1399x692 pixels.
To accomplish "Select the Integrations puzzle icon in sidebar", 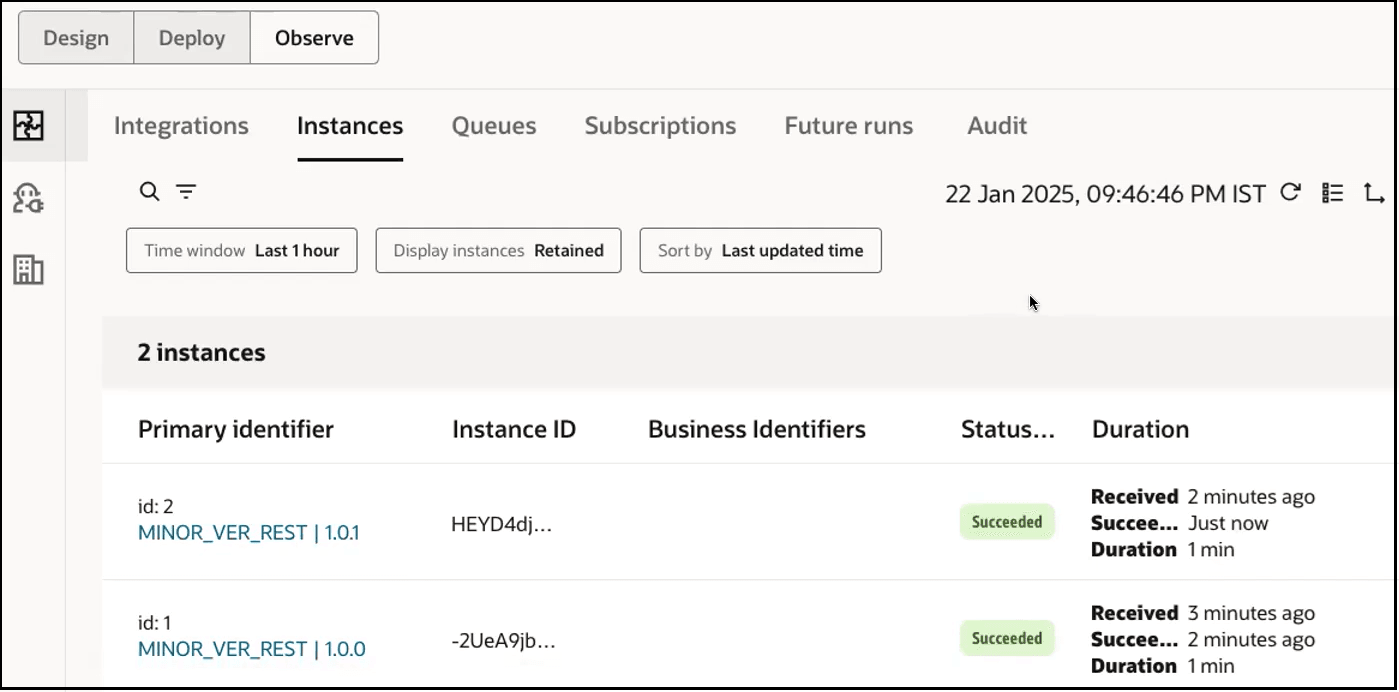I will point(28,126).
